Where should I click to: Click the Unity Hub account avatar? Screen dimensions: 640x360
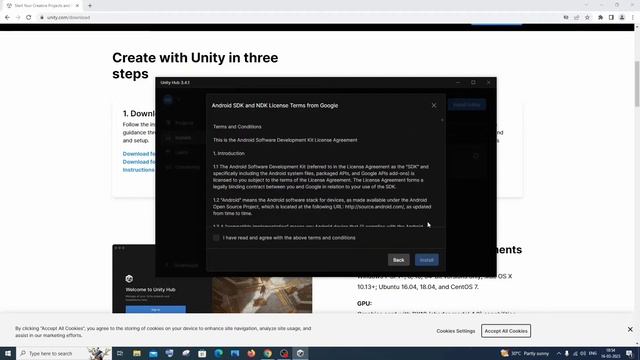tap(168, 100)
